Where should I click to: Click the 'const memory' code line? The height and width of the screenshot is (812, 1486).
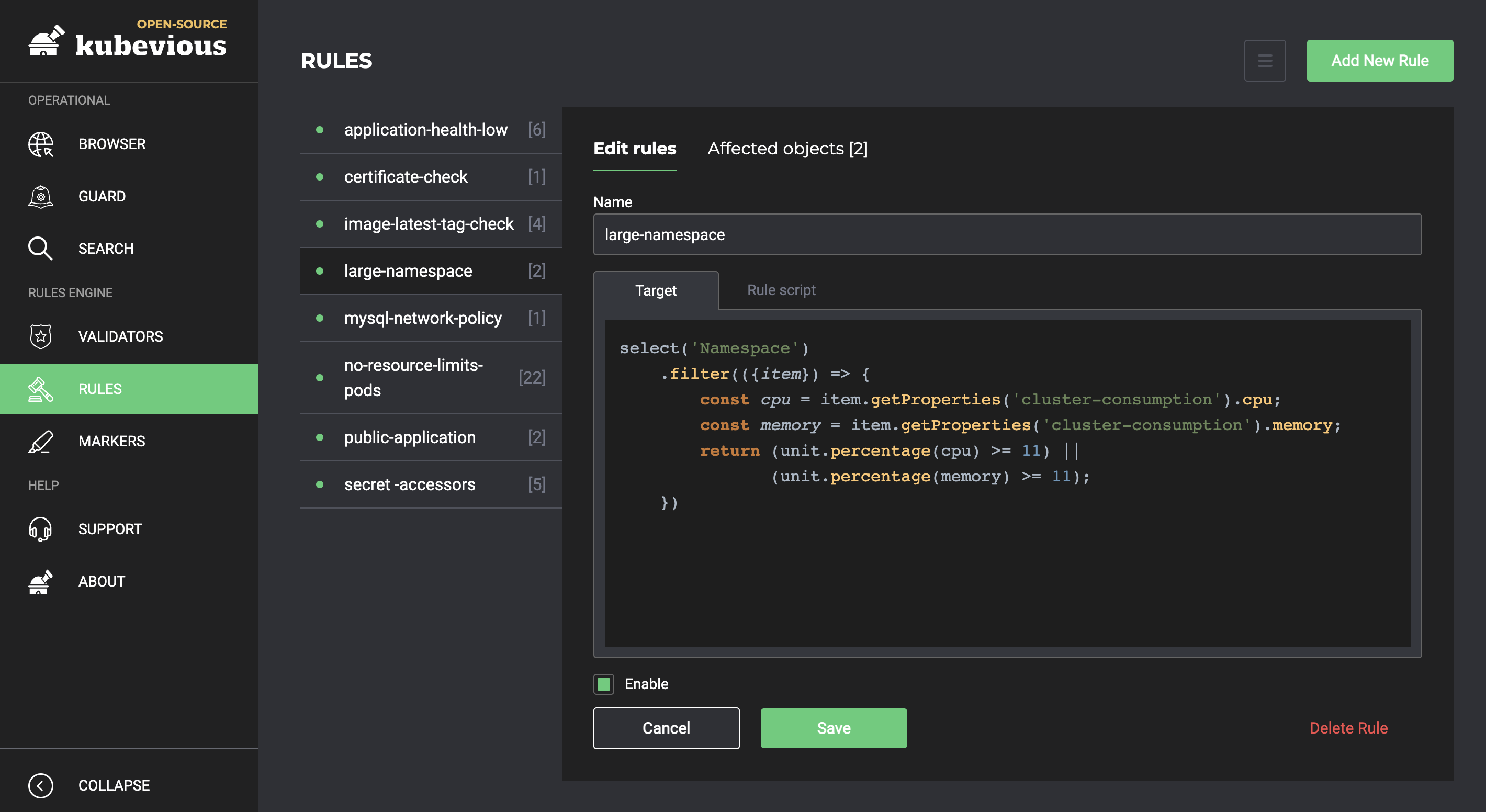coord(1020,425)
